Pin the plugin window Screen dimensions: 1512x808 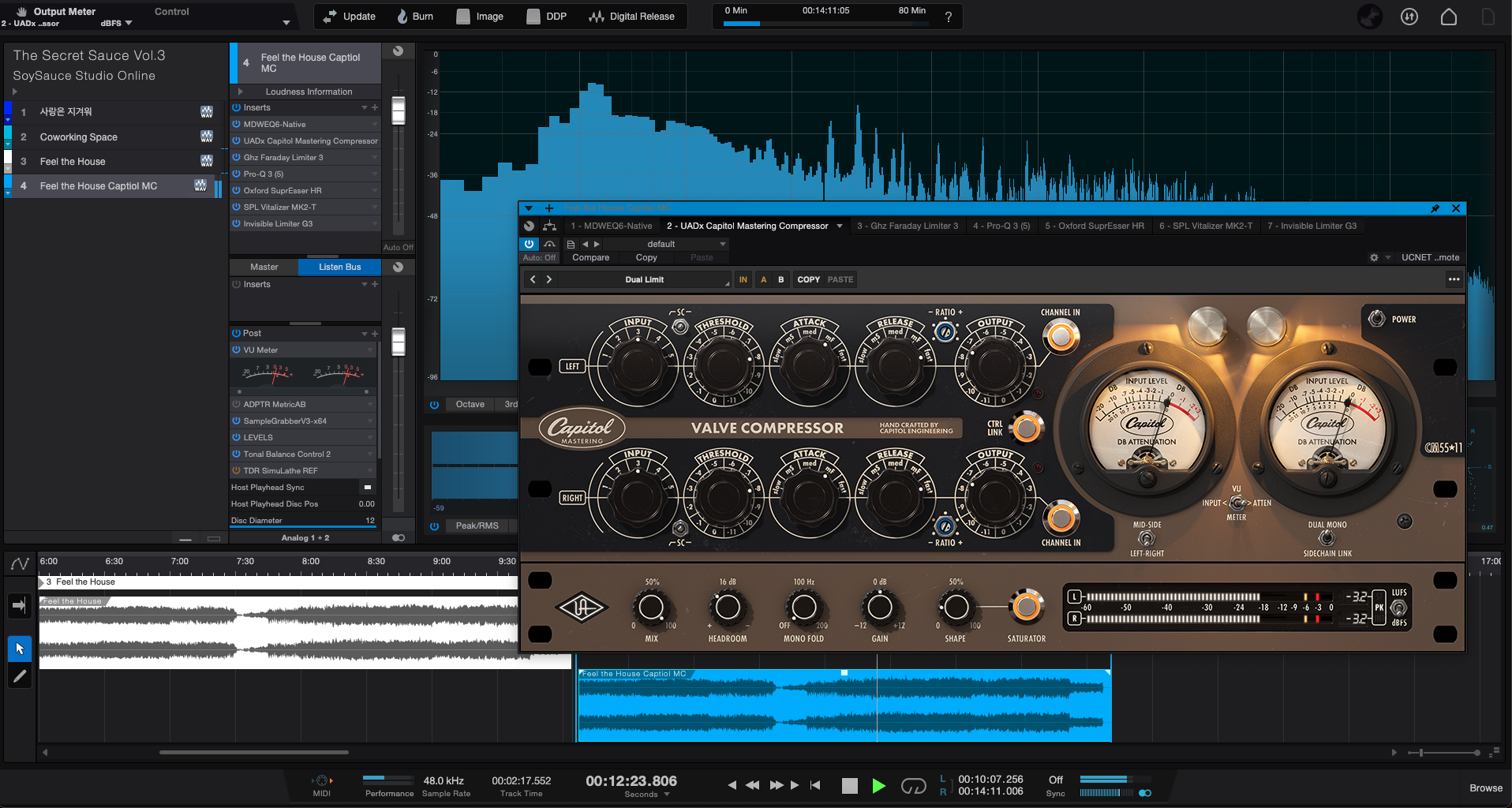[x=1435, y=208]
